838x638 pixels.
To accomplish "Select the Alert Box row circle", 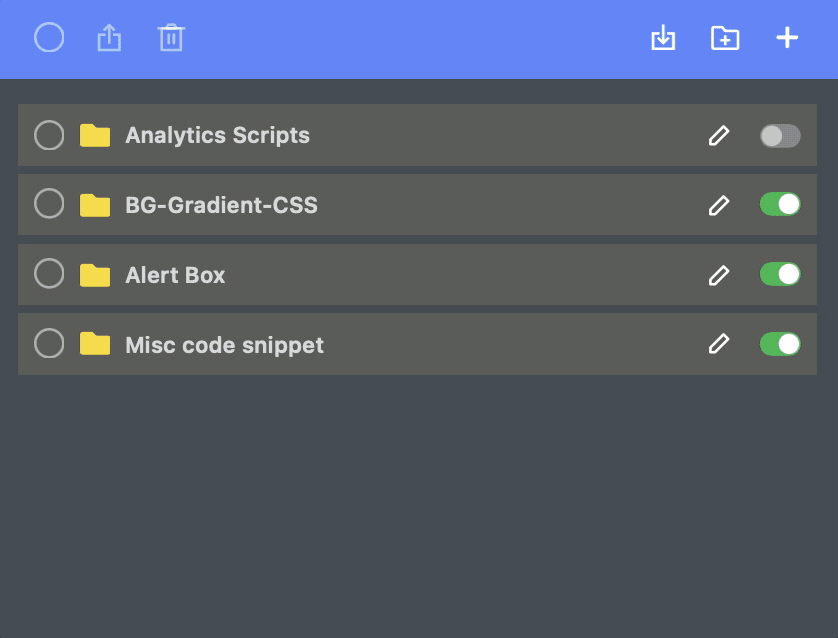I will pos(49,274).
